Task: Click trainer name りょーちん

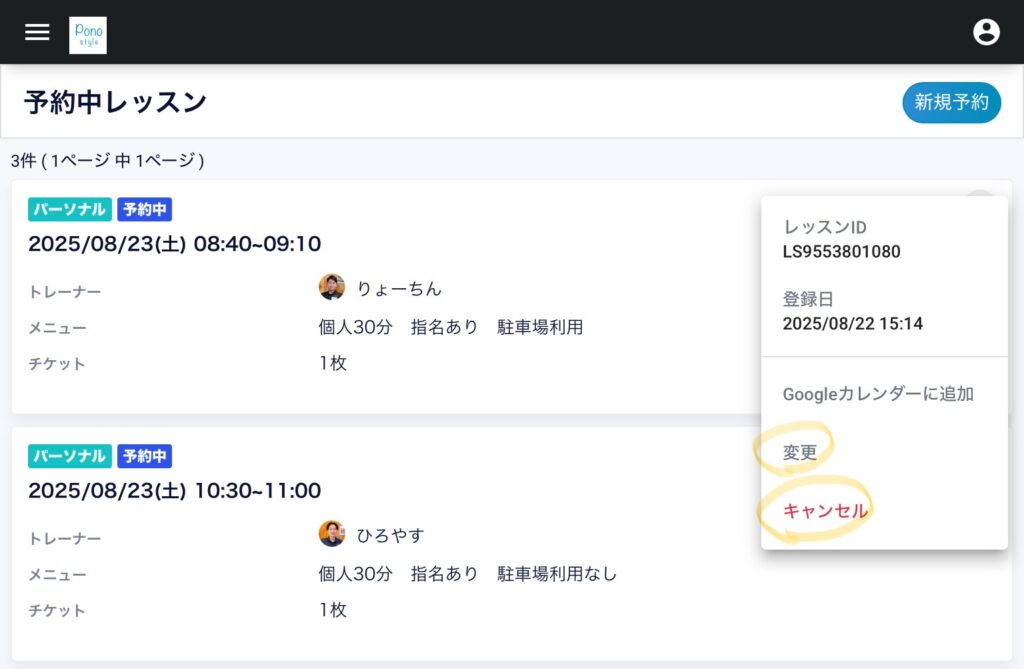Action: pyautogui.click(x=399, y=289)
